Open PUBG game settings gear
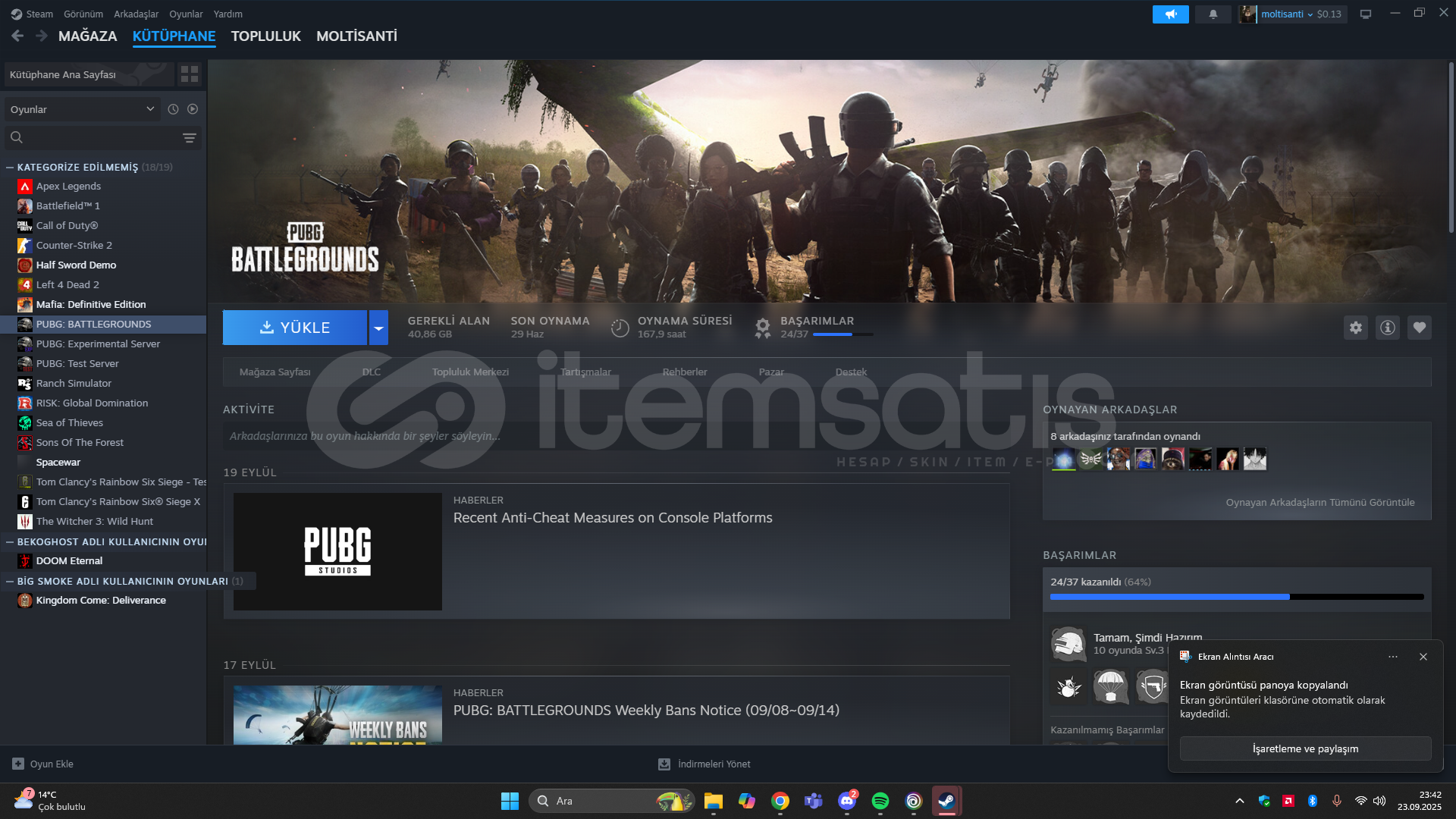Screen dimensions: 1456x819 click(x=1356, y=328)
